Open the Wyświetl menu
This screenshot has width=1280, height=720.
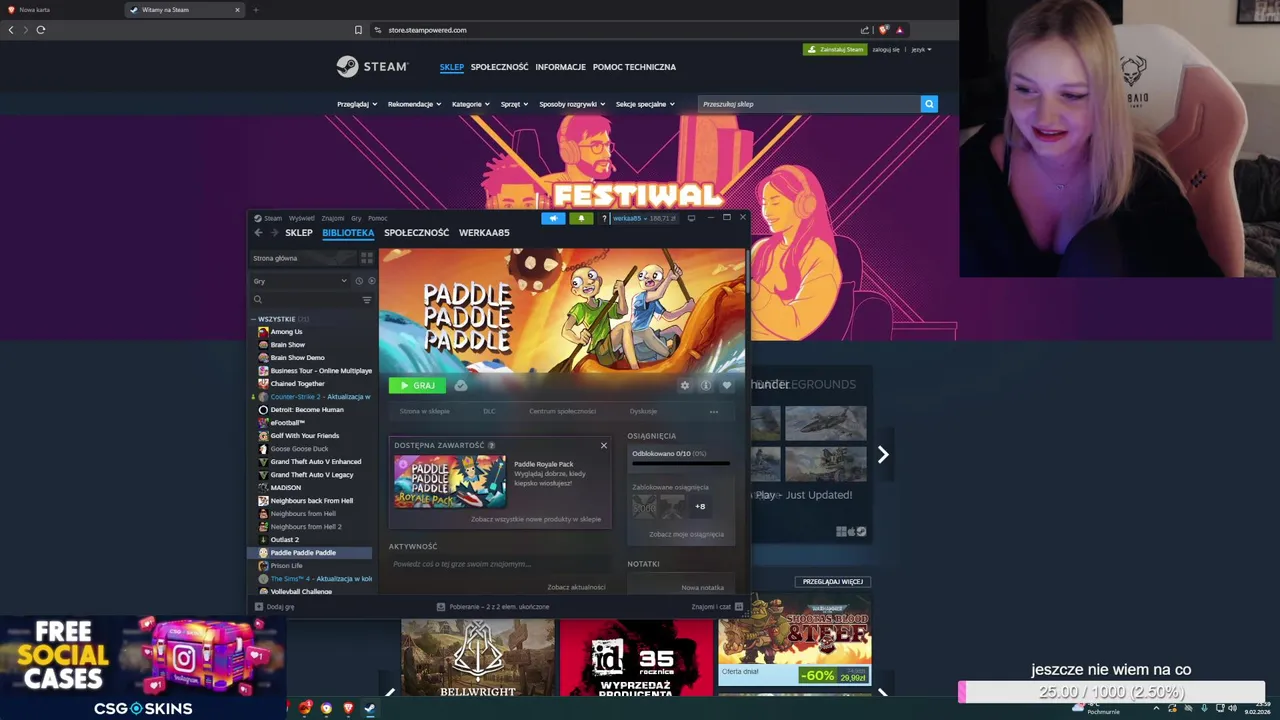pos(301,218)
